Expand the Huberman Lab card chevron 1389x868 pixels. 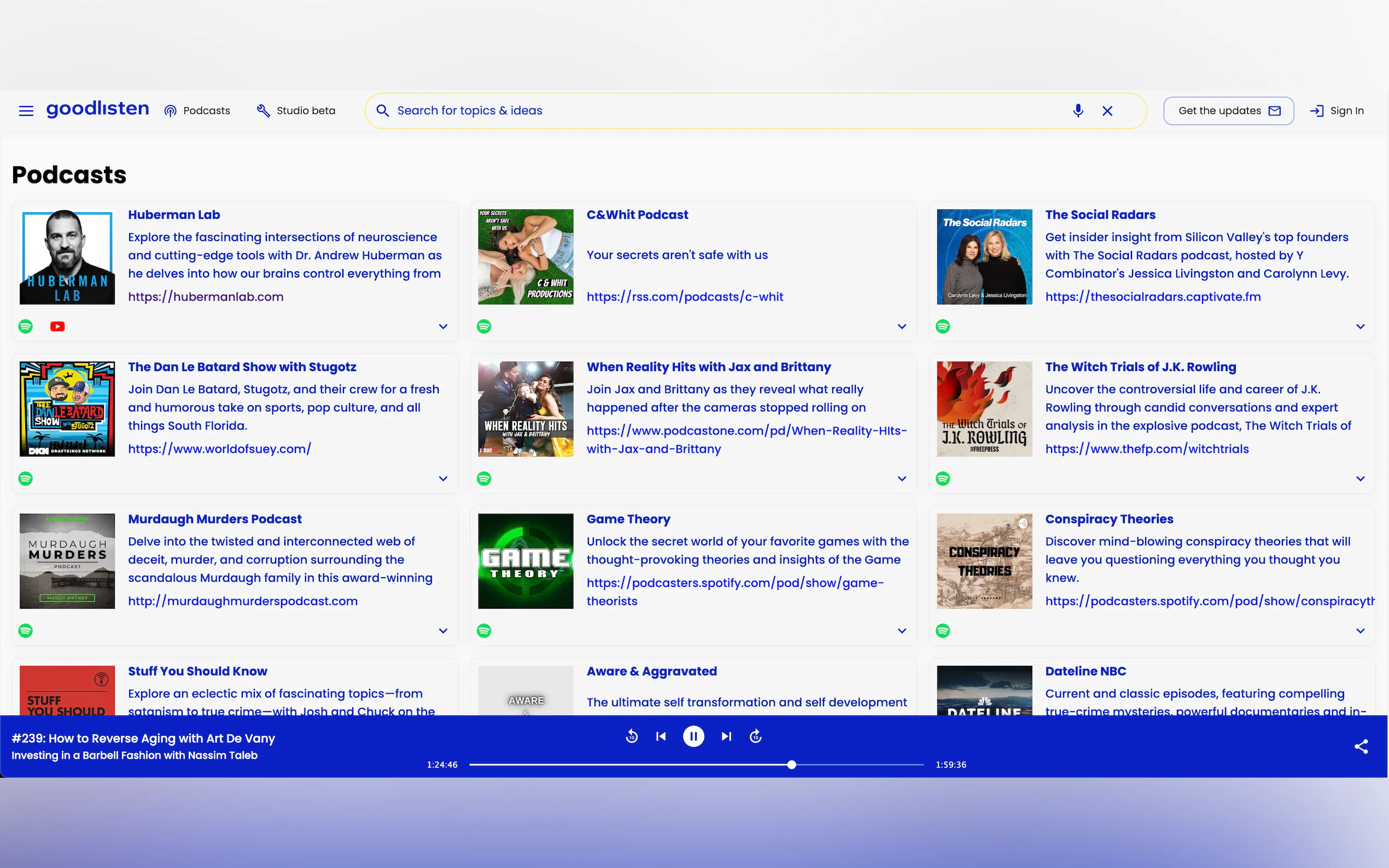[x=443, y=327]
